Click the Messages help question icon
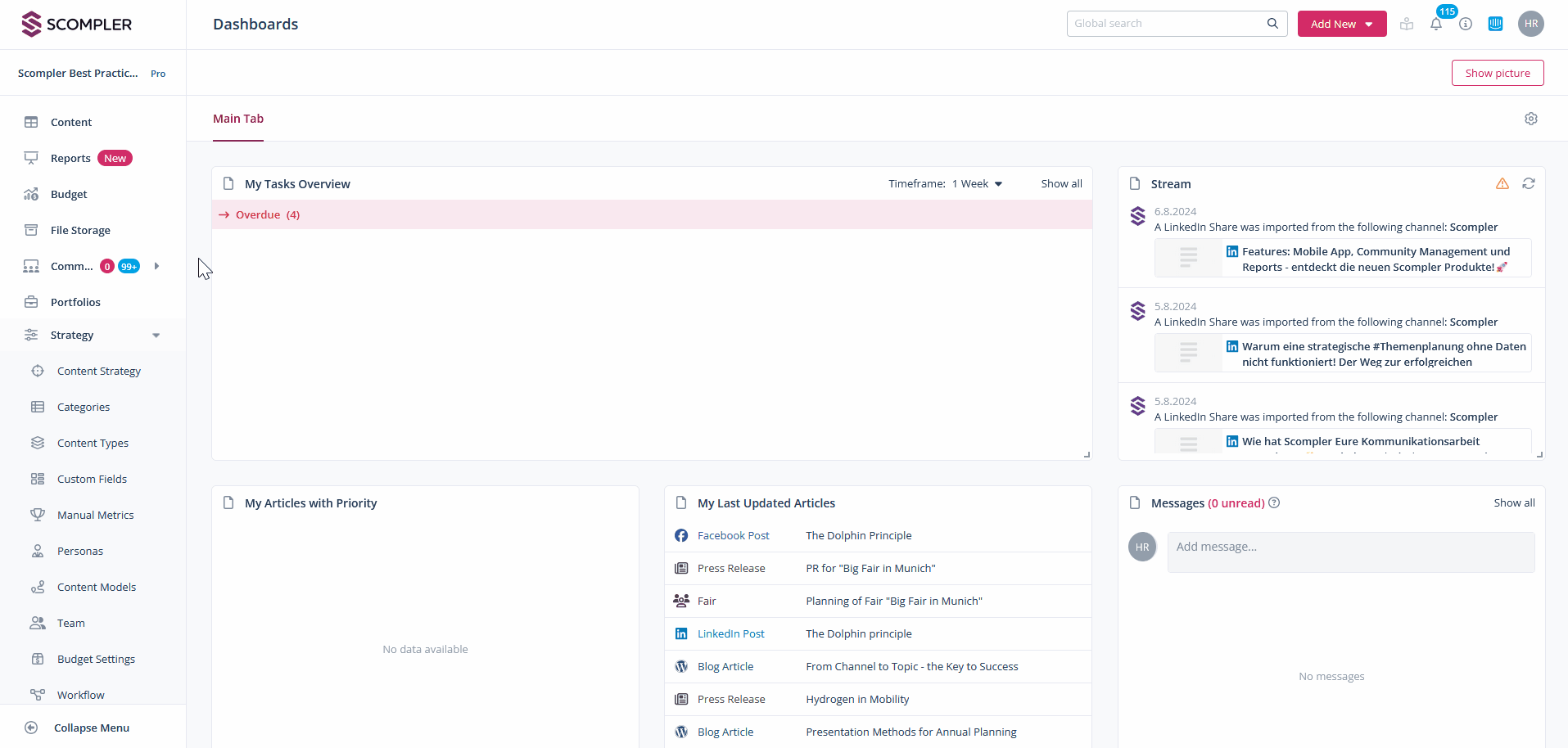Screen dimensions: 1568x748 pyautogui.click(x=1274, y=503)
